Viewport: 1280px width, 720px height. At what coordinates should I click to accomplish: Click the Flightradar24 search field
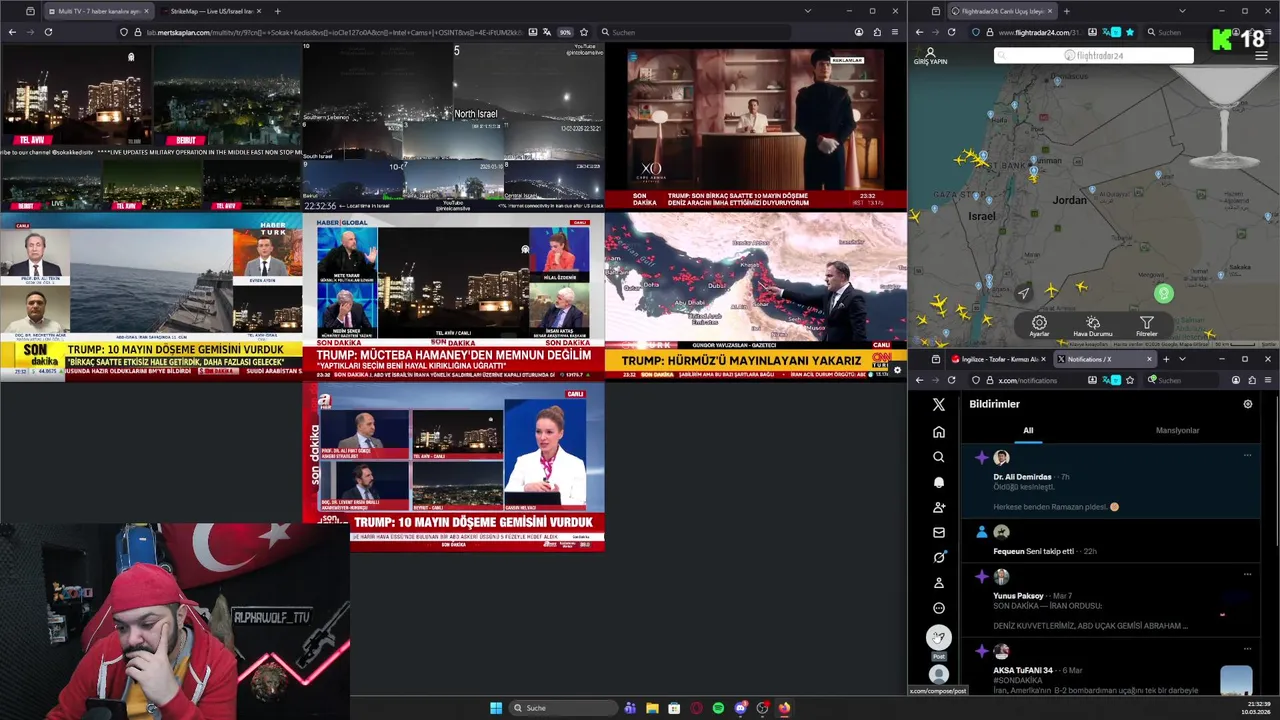1094,55
